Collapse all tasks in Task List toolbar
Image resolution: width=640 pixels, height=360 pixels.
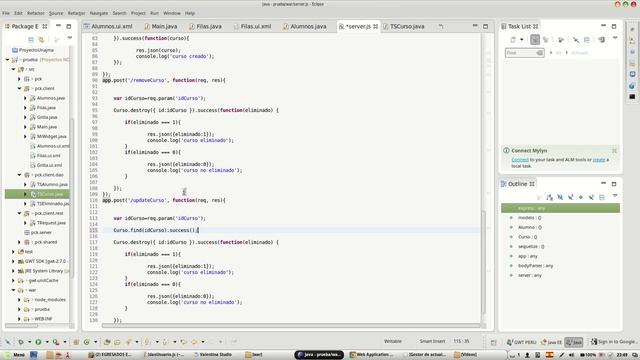(587, 40)
